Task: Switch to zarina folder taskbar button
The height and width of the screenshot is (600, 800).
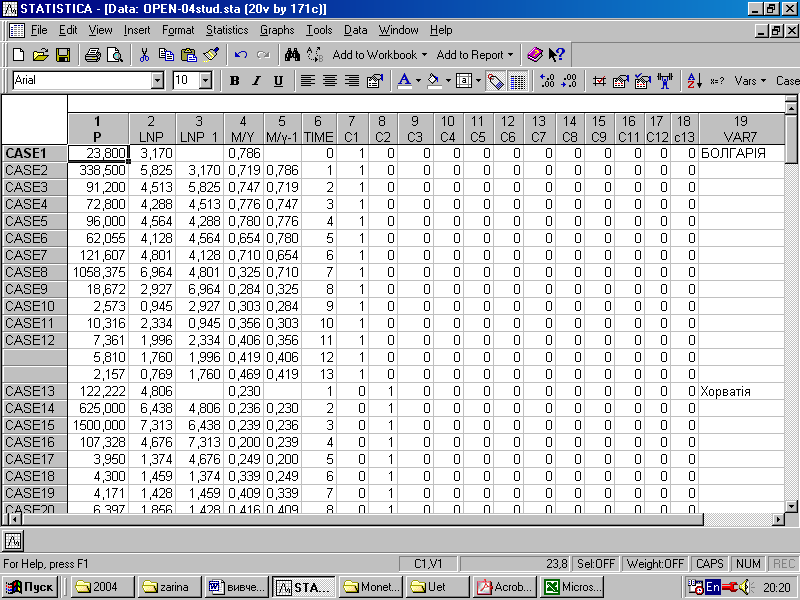Action: [170, 587]
